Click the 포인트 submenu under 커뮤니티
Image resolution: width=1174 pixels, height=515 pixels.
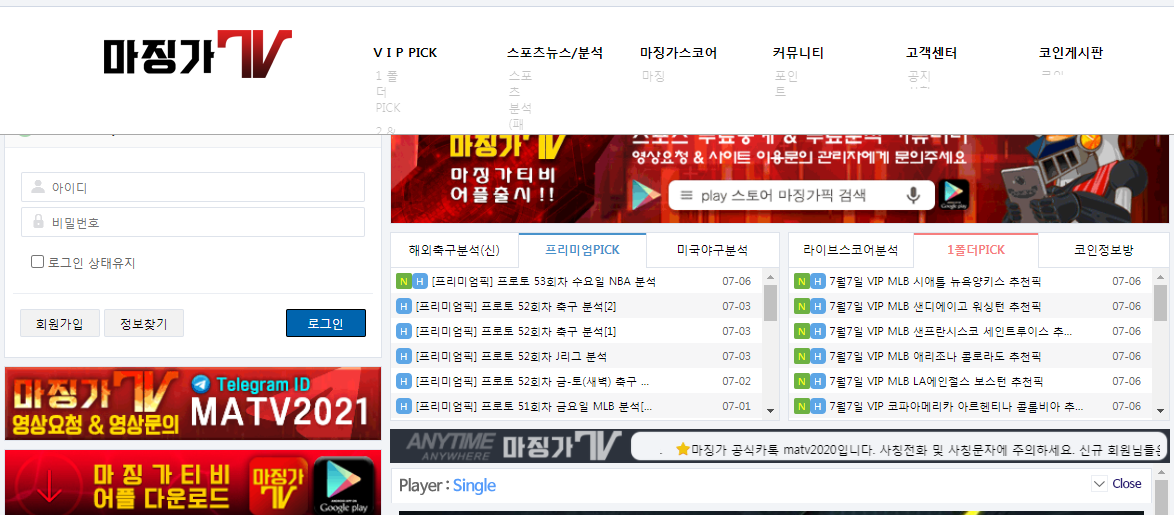[x=786, y=84]
